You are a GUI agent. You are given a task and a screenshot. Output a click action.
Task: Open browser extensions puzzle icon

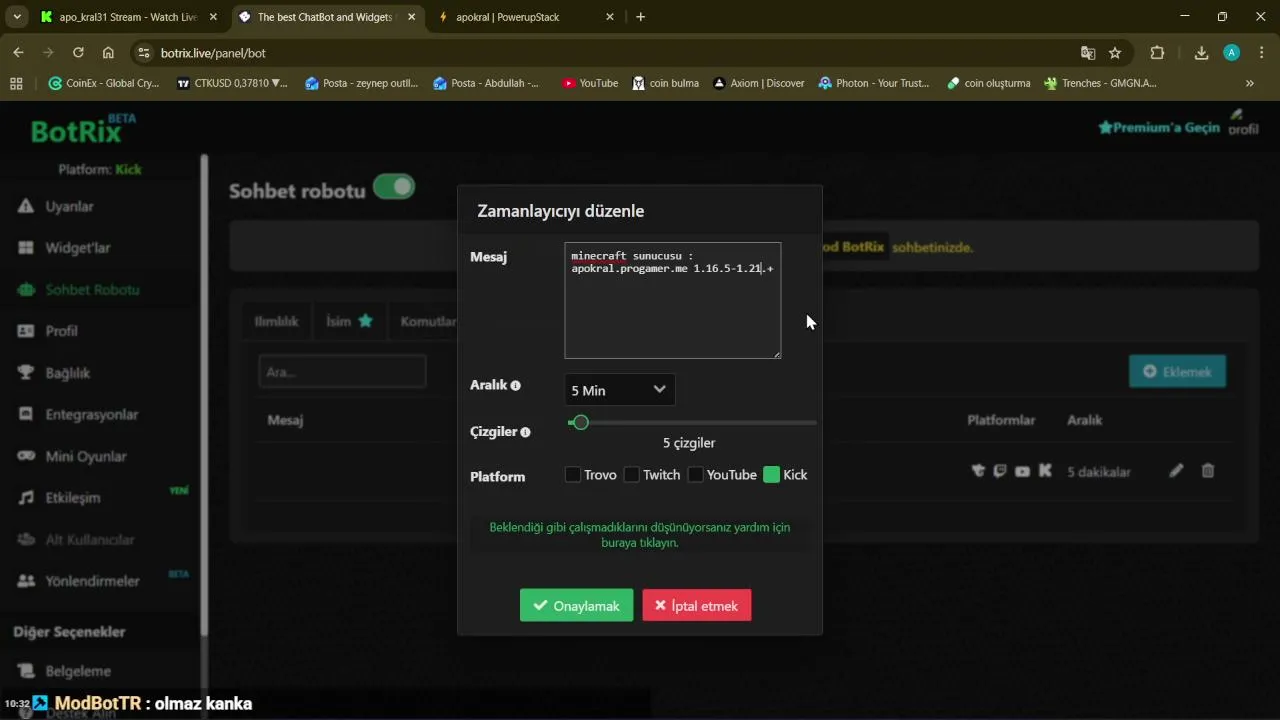(1157, 53)
